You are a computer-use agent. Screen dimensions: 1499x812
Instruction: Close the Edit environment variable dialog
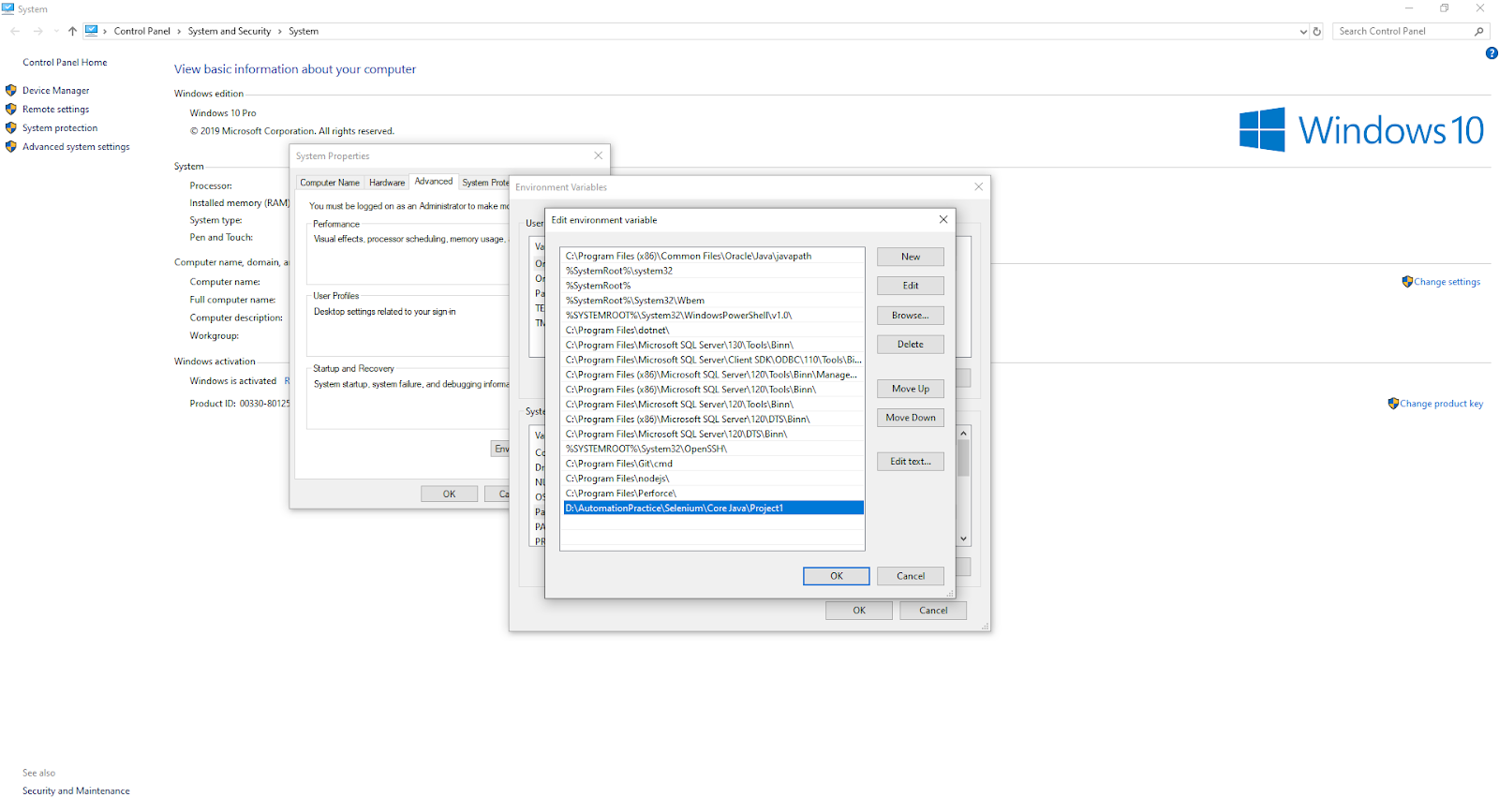943,219
